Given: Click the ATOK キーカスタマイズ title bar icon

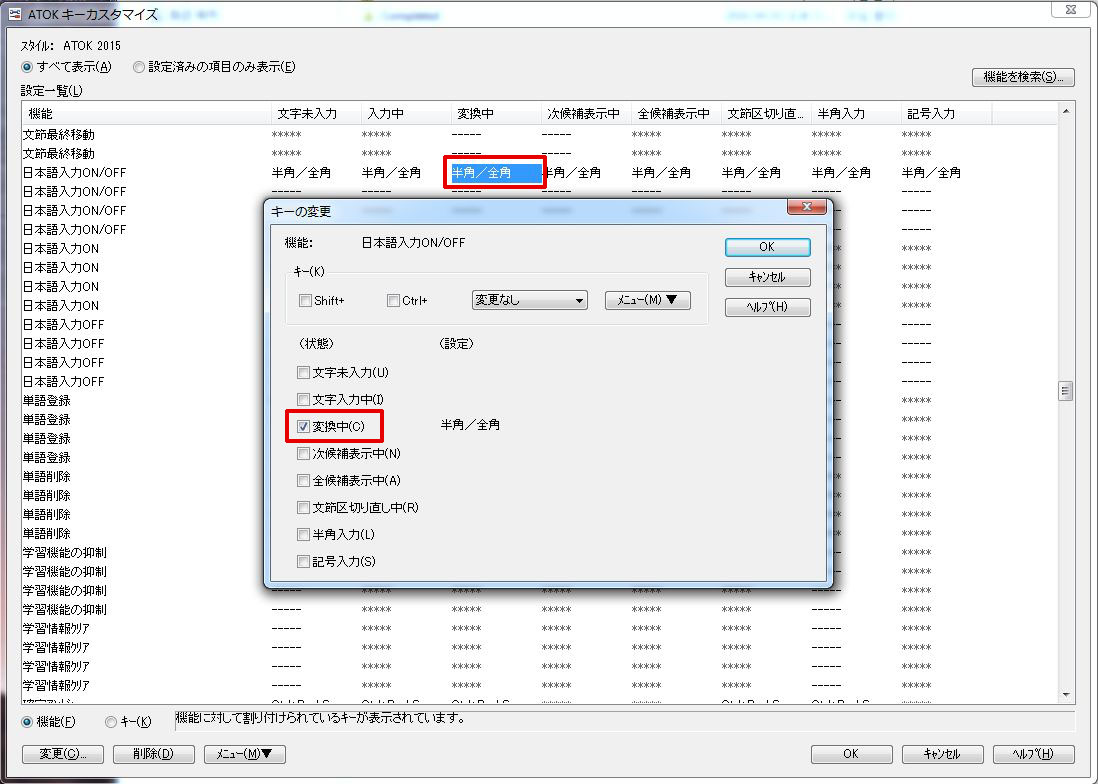Looking at the screenshot, I should [15, 13].
